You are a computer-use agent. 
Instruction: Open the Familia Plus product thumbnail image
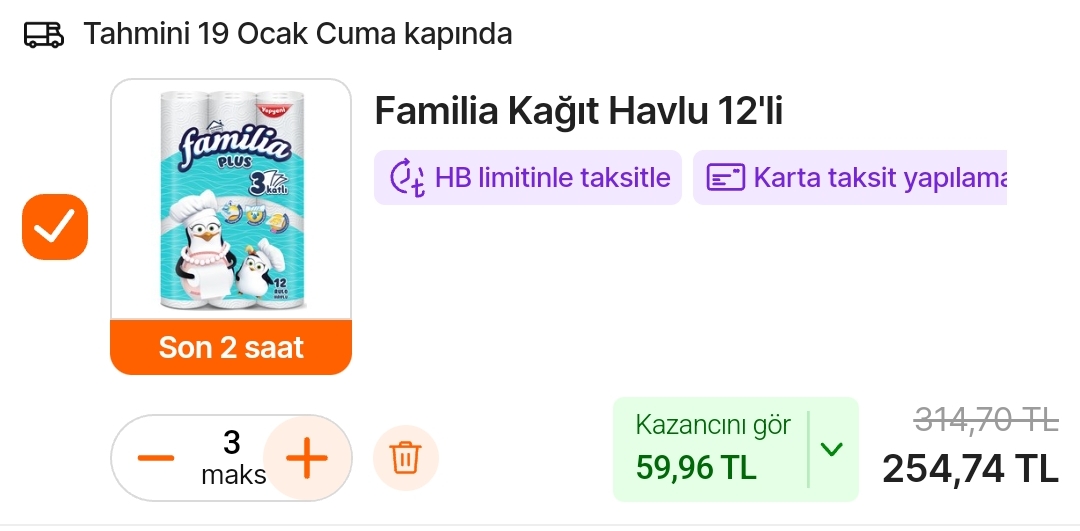[231, 200]
